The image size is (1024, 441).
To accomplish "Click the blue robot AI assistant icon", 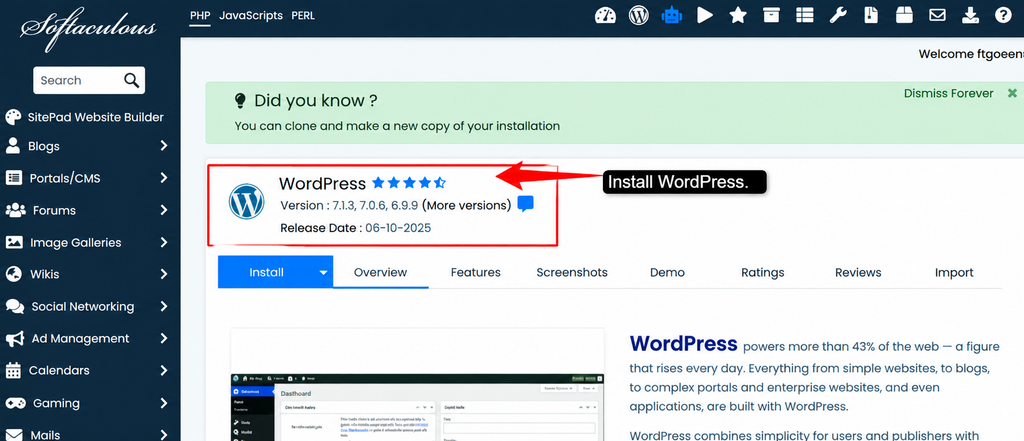I will pyautogui.click(x=671, y=15).
